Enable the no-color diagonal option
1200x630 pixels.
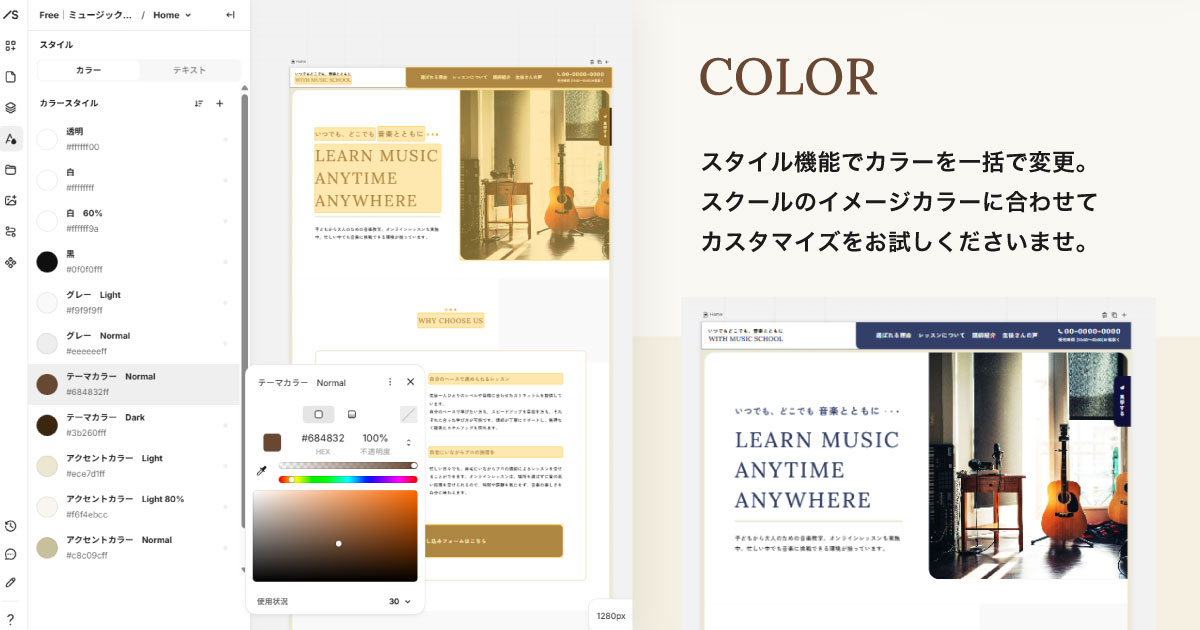(x=408, y=414)
